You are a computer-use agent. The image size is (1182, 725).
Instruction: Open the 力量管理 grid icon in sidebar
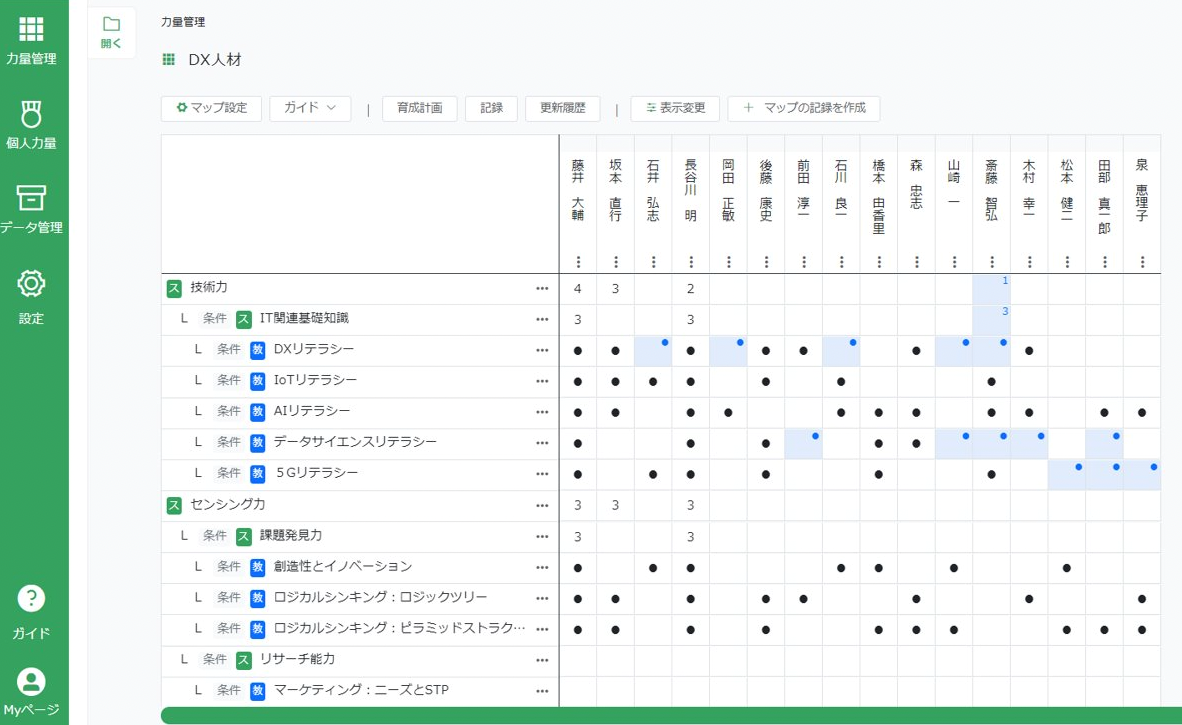(x=31, y=30)
